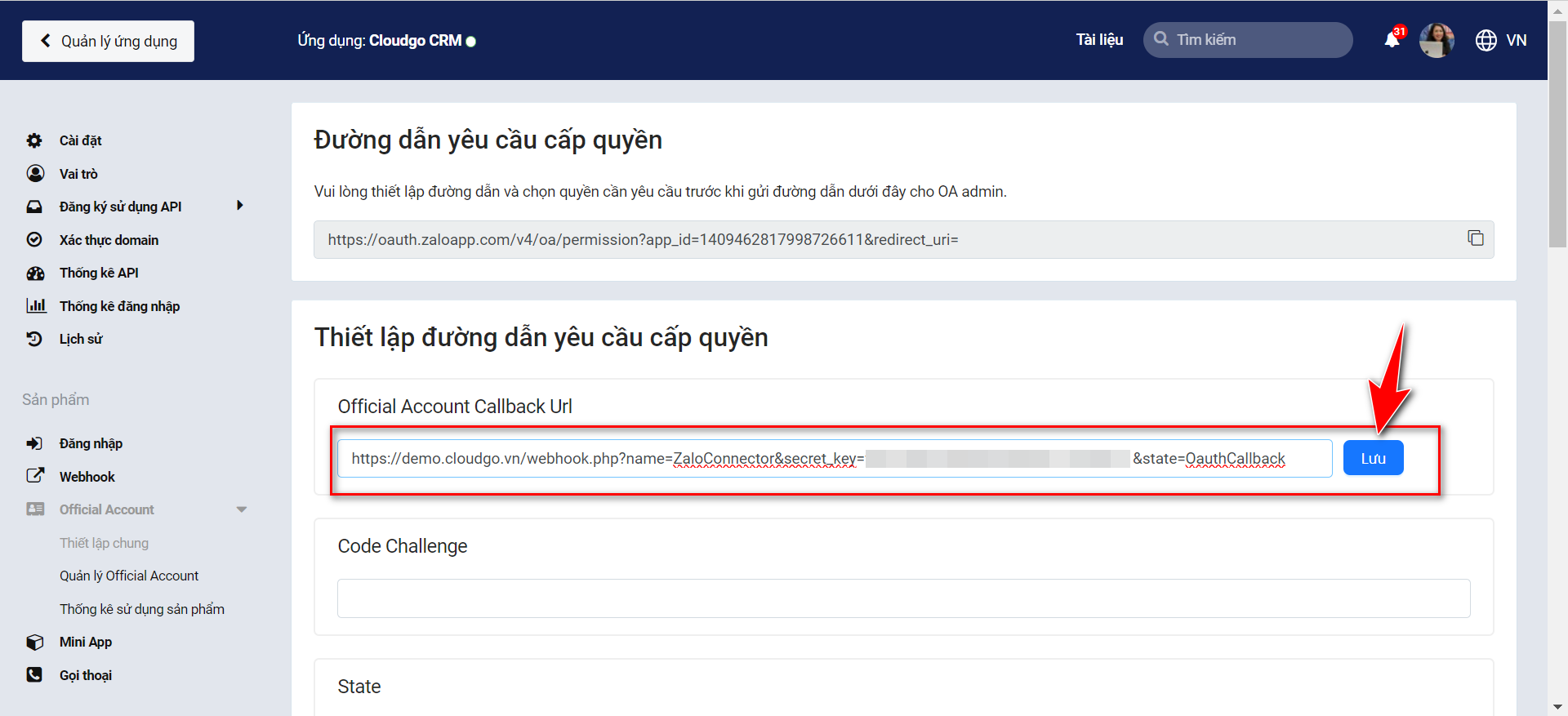Expand the Đăng ký sử dụng API submenu arrow
Image resolution: width=1568 pixels, height=716 pixels.
[x=240, y=206]
